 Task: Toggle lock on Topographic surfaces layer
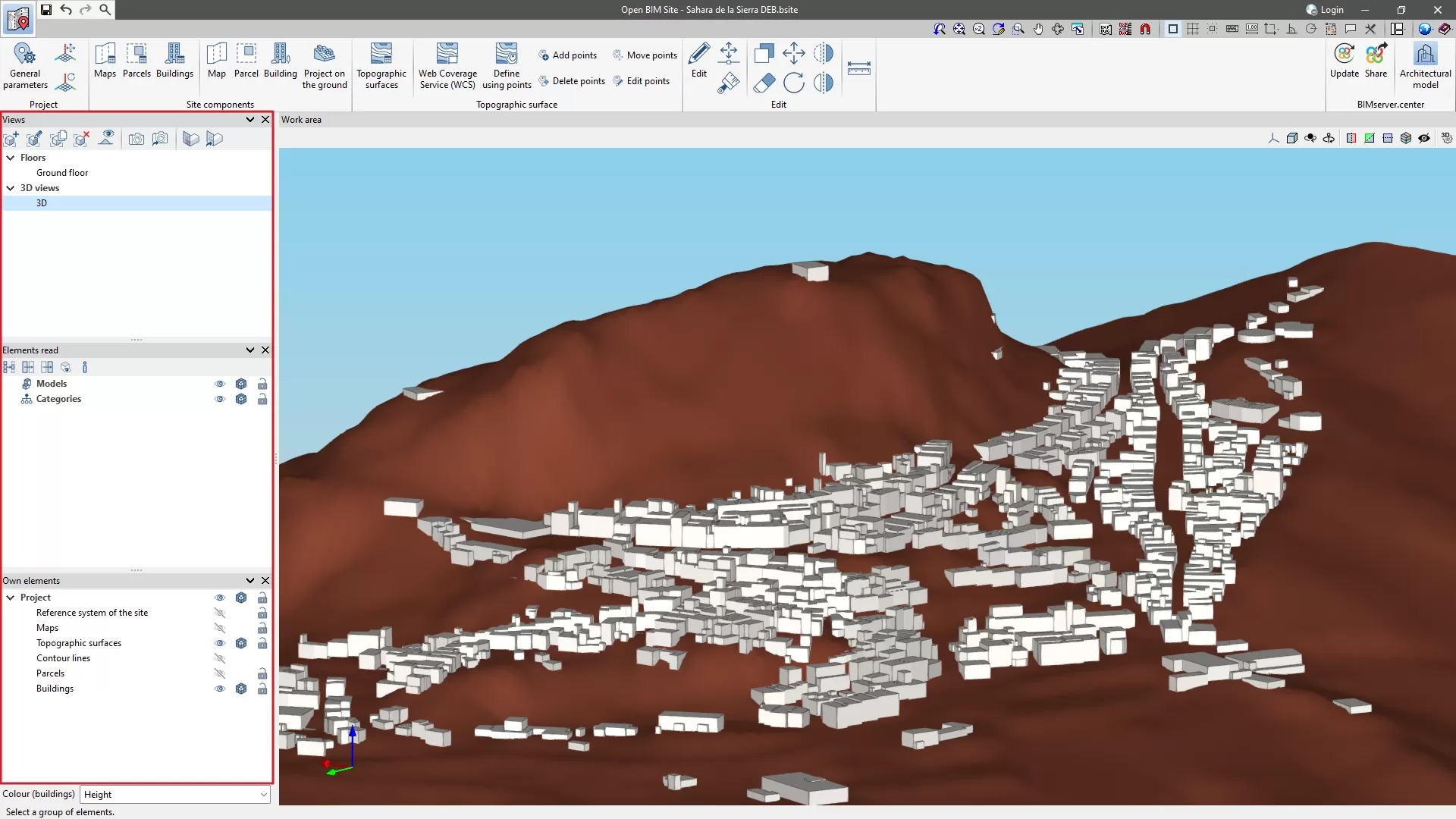pos(262,643)
